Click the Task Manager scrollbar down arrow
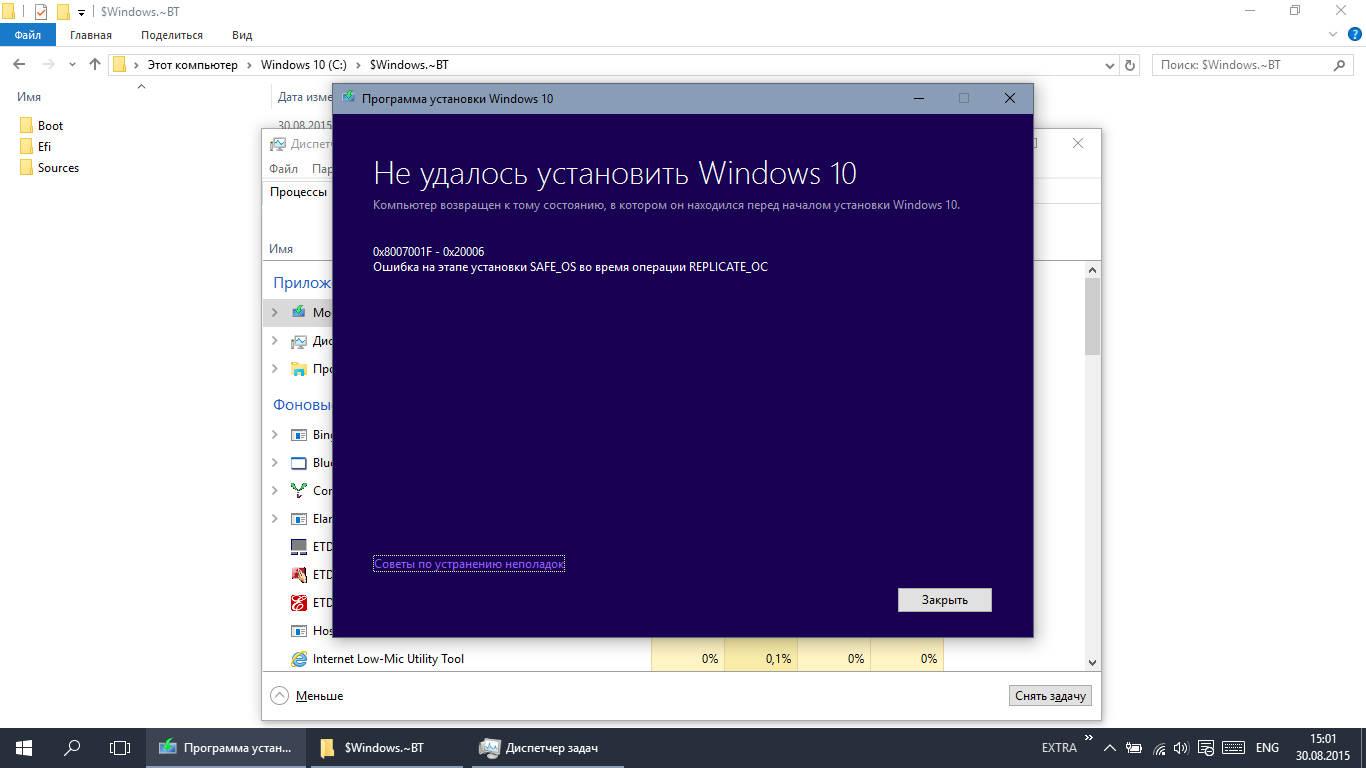 tap(1092, 662)
